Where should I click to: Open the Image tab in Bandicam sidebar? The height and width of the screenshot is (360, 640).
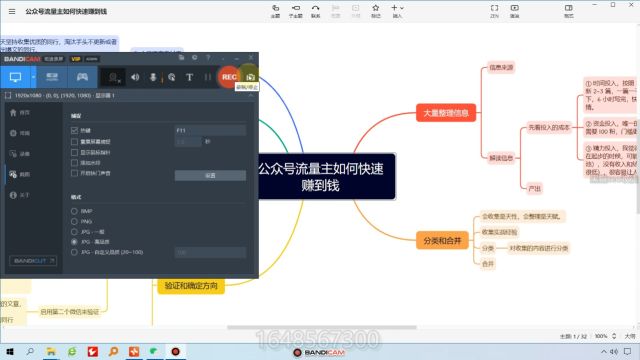[20, 174]
